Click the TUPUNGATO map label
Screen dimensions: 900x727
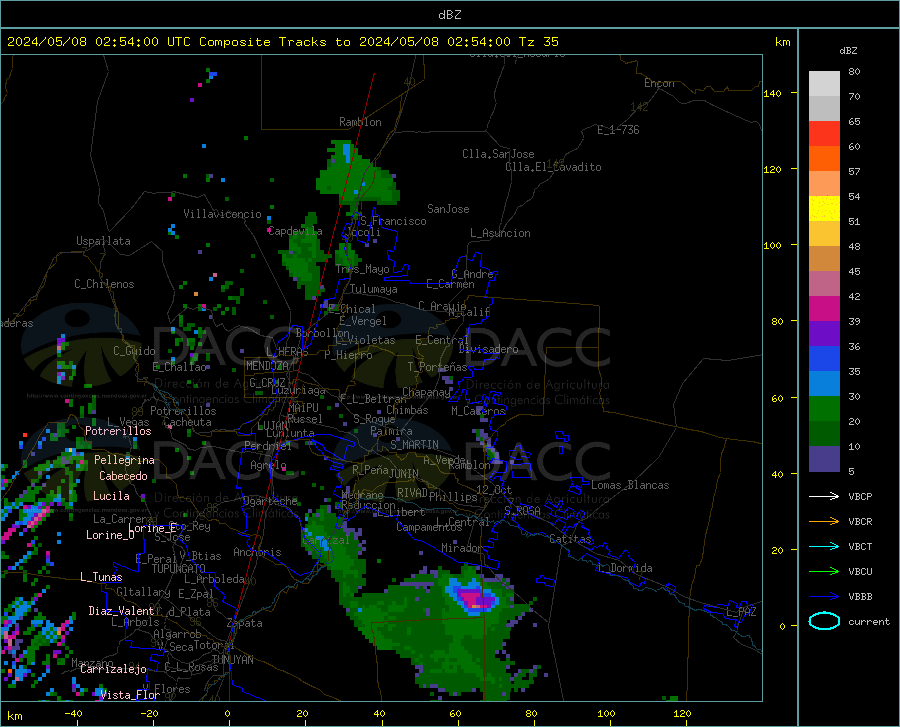(x=179, y=569)
